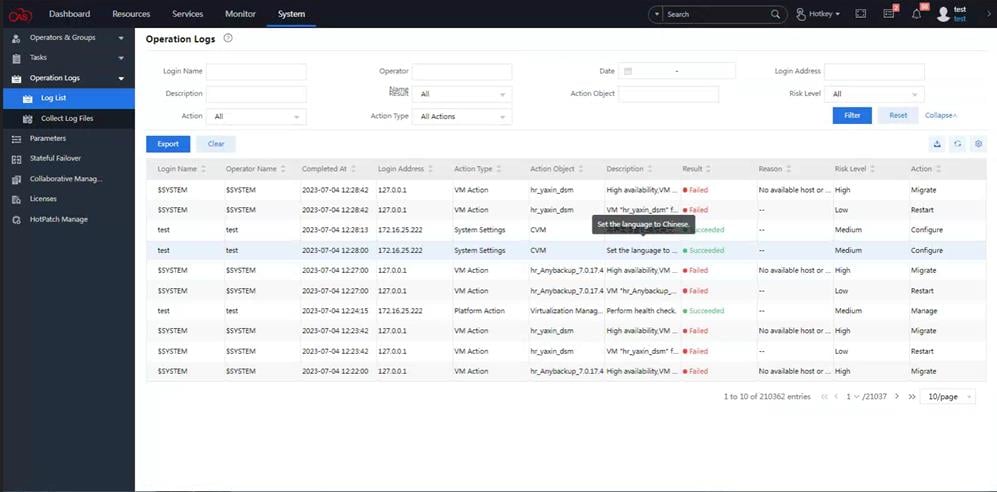Jump to last page arrow
This screenshot has width=997, height=492.
tap(912, 397)
